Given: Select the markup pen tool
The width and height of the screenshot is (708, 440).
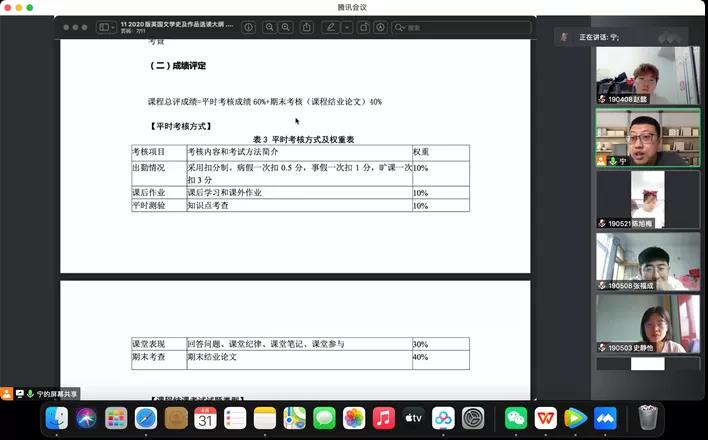Looking at the screenshot, I should 330,27.
